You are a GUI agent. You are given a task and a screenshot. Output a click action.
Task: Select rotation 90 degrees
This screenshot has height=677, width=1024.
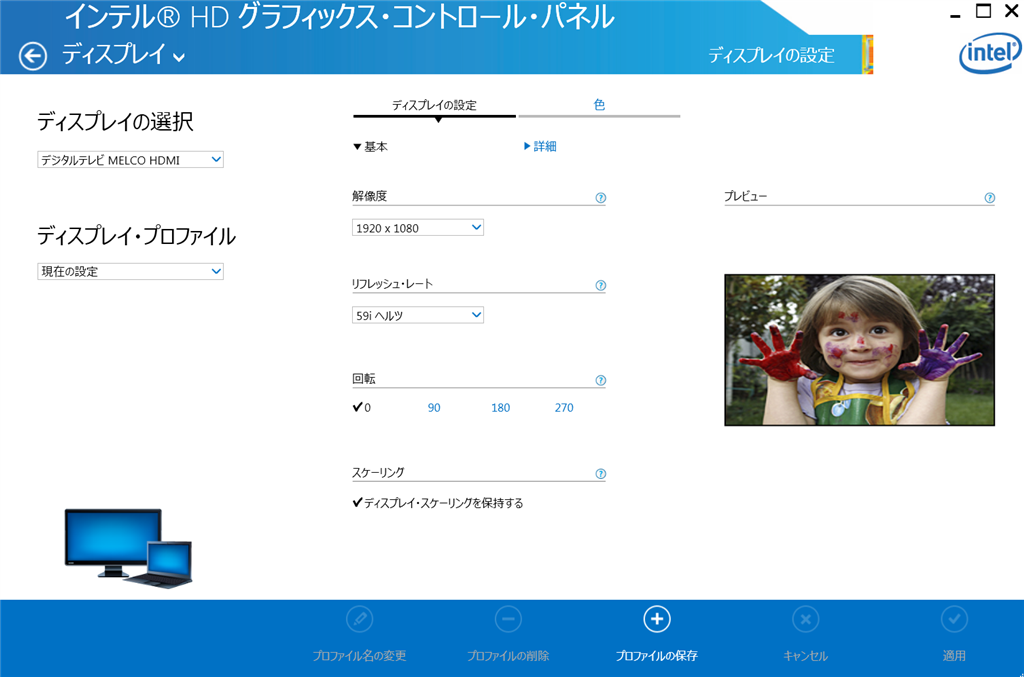point(434,407)
